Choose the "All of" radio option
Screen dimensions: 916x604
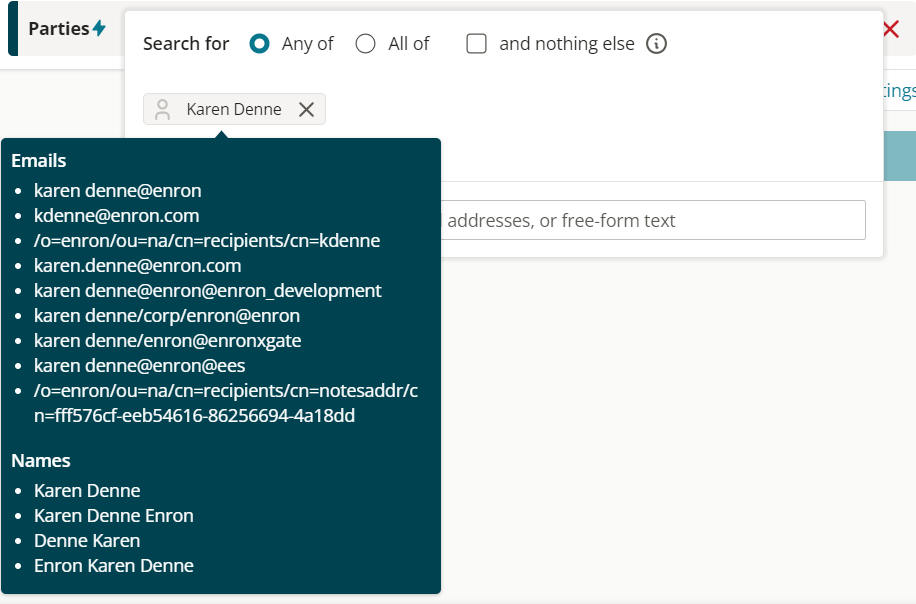click(x=366, y=44)
